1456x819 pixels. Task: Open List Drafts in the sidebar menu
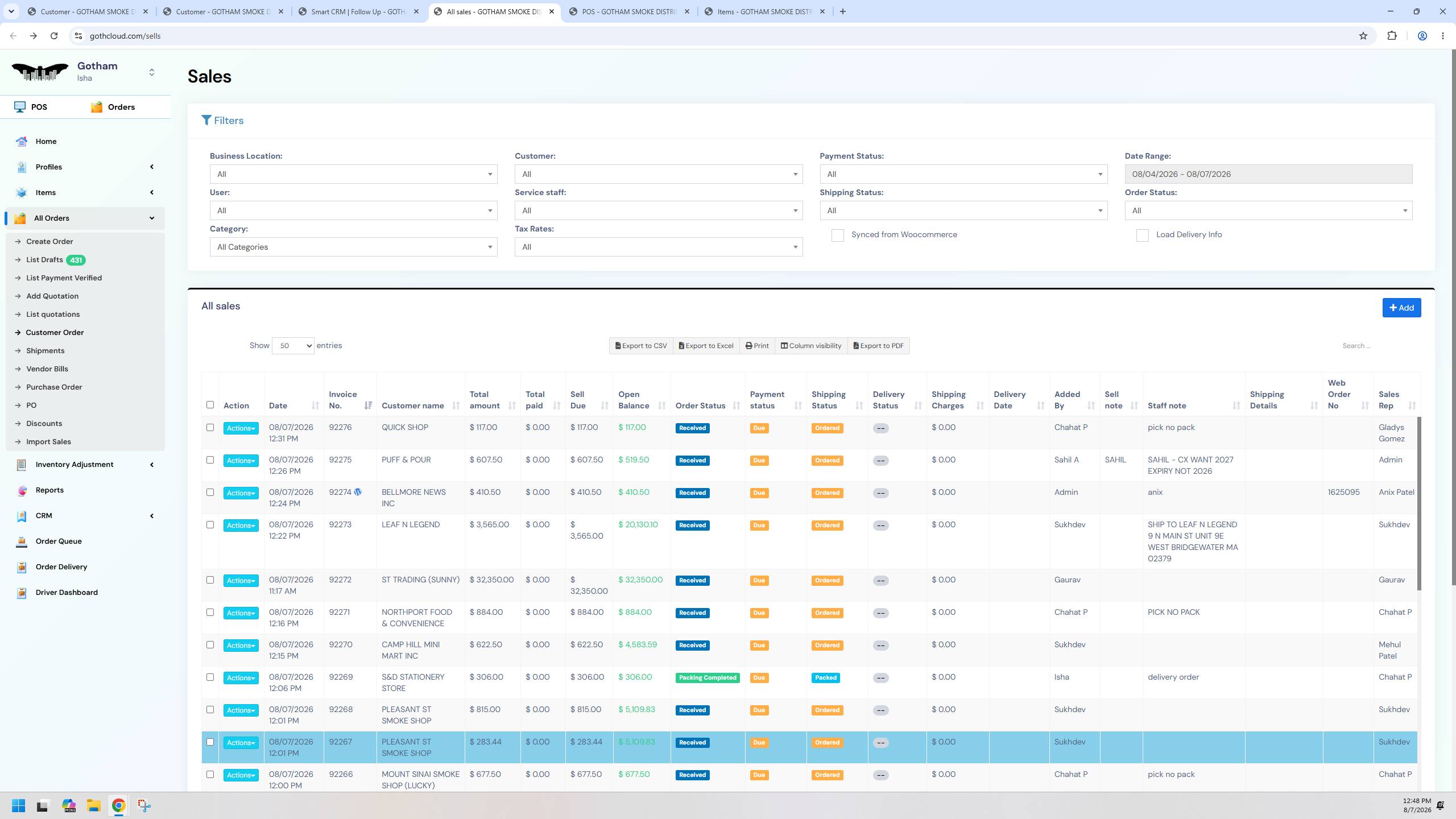coord(44,260)
